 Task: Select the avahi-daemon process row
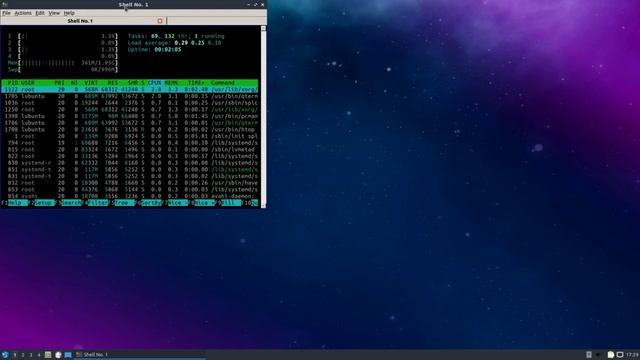pos(130,196)
